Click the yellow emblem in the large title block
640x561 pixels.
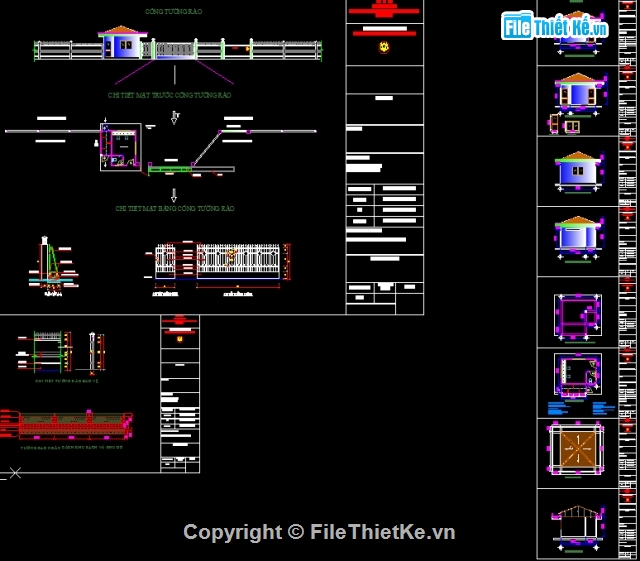pyautogui.click(x=384, y=47)
